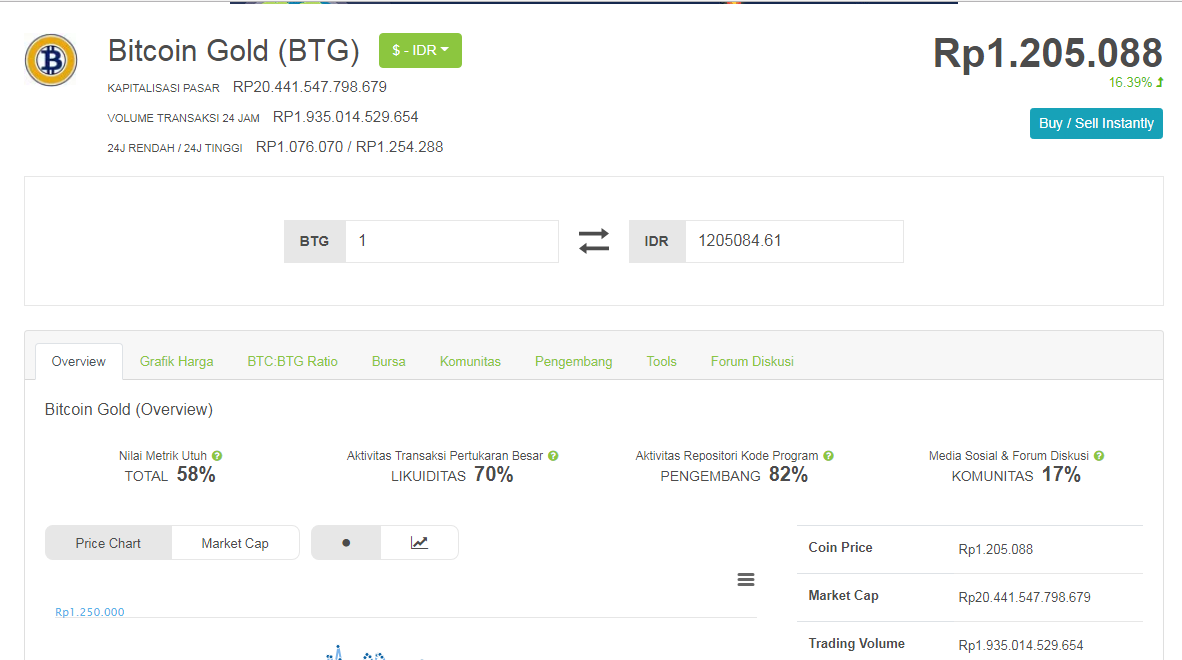Switch to the BTC:BTG Ratio tab
Viewport: 1182px width, 660px height.
292,362
